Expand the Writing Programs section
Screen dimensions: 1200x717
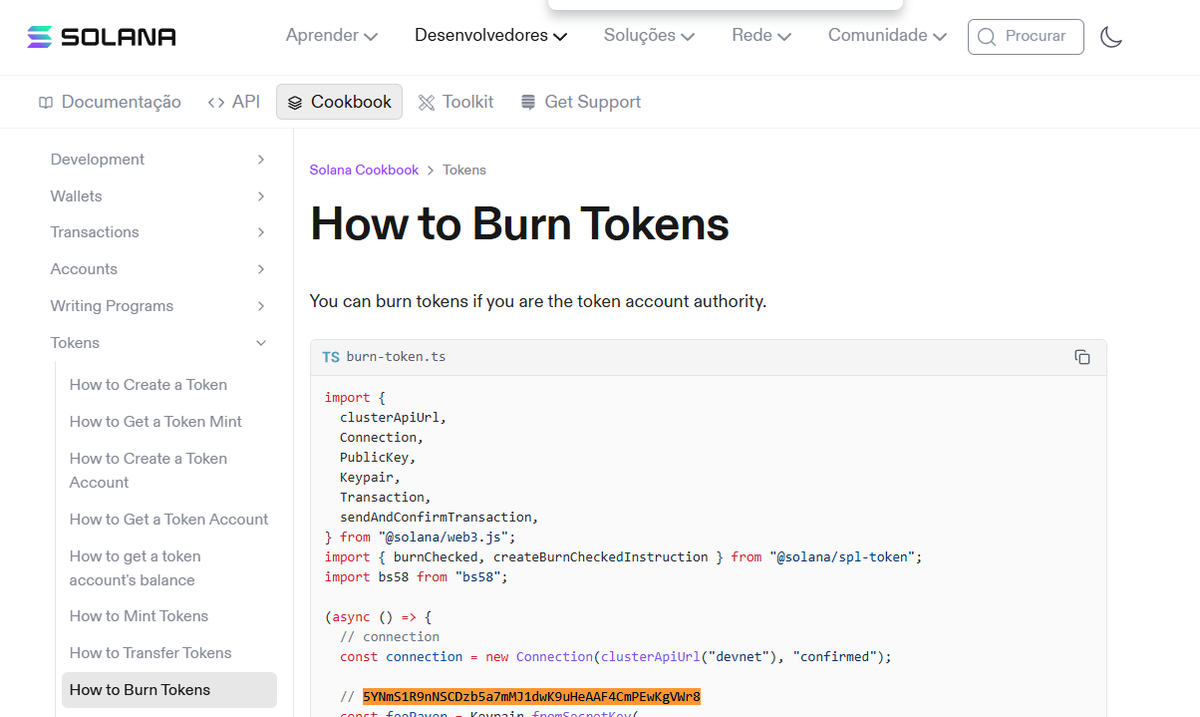(159, 306)
